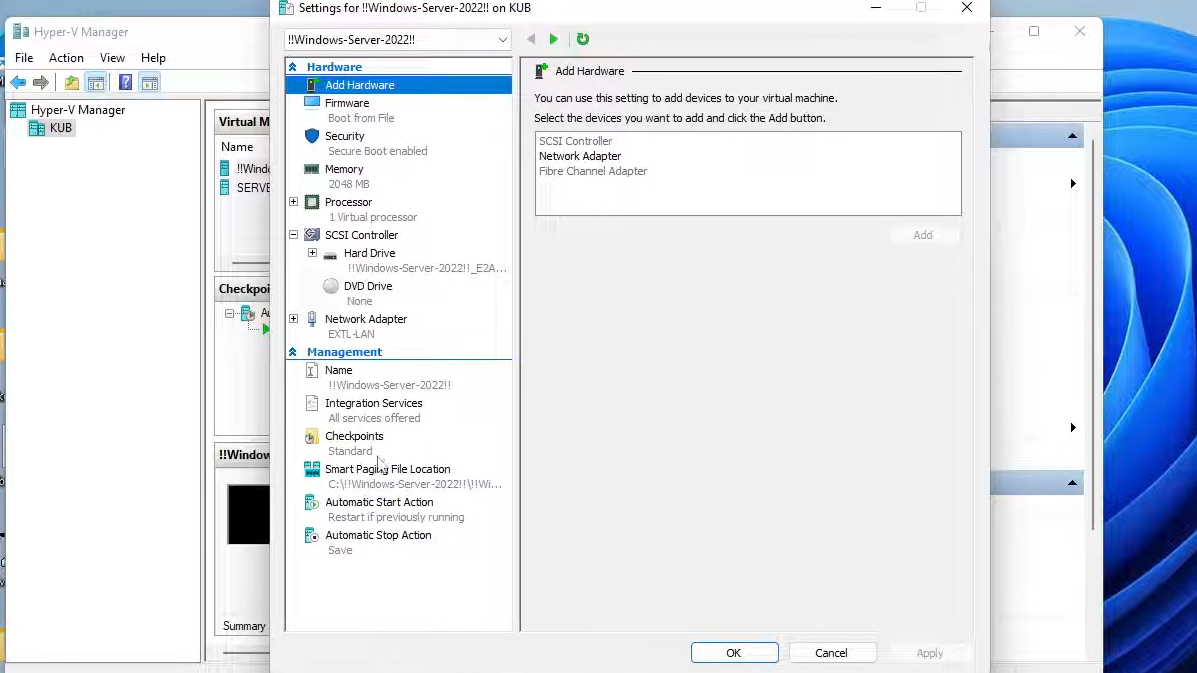This screenshot has height=673, width=1197.
Task: Click the Memory chip icon
Action: pos(311,169)
